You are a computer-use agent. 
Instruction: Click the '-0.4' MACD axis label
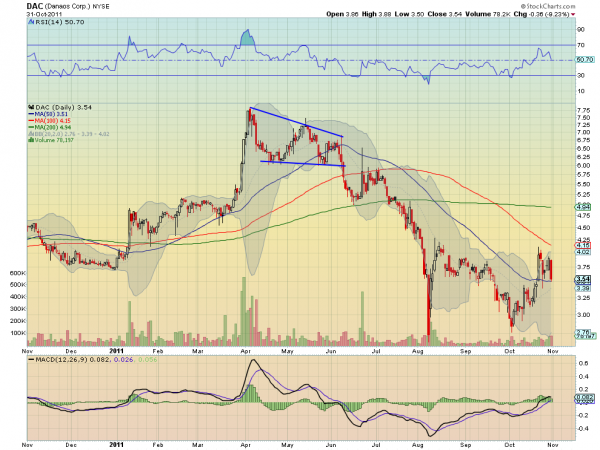[582, 429]
